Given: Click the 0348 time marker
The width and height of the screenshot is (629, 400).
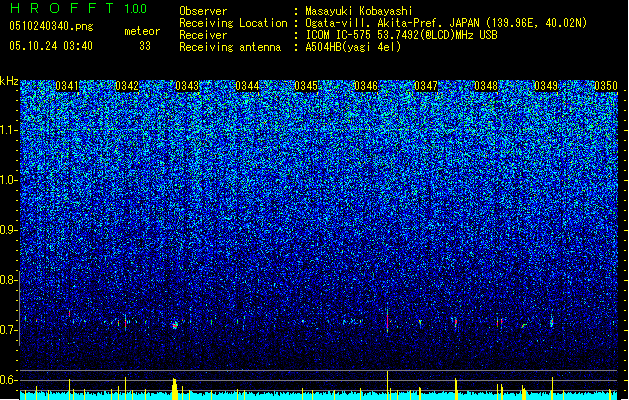Looking at the screenshot, I should coord(486,86).
